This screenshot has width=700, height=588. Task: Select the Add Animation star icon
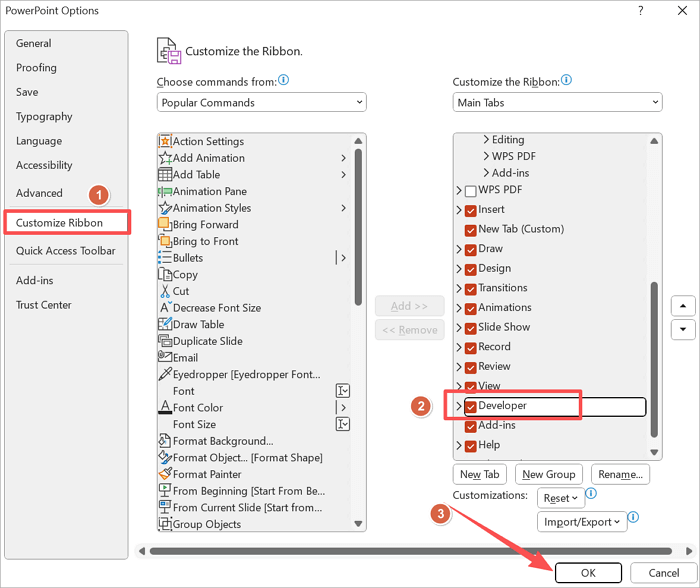click(165, 158)
